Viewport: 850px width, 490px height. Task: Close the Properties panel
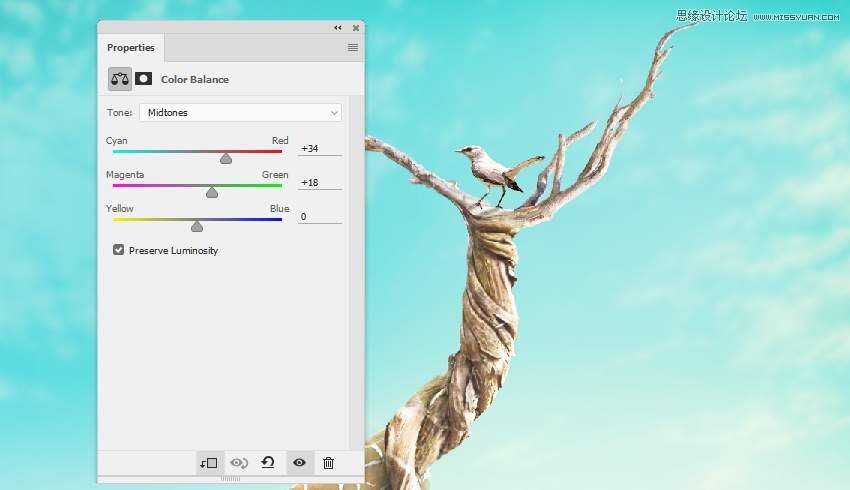pyautogui.click(x=354, y=28)
